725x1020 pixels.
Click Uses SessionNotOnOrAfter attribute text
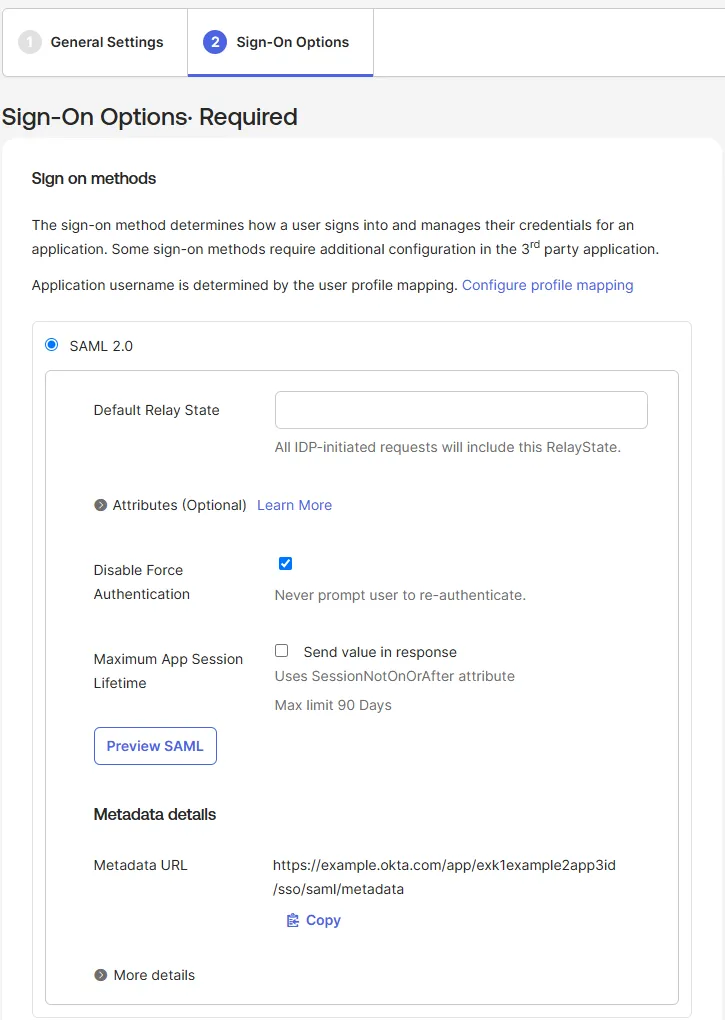click(x=395, y=676)
